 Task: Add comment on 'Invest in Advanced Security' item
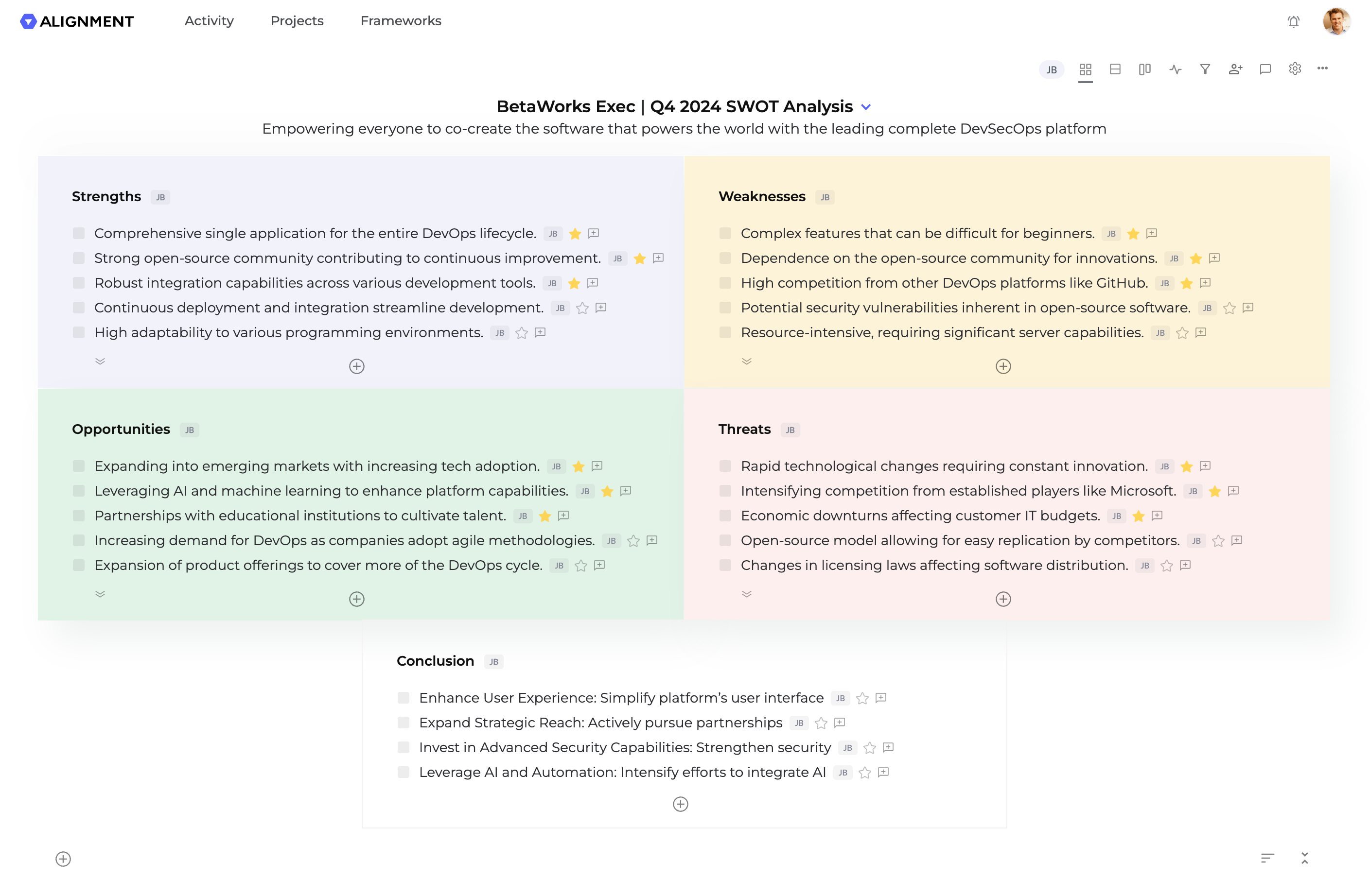(x=888, y=747)
